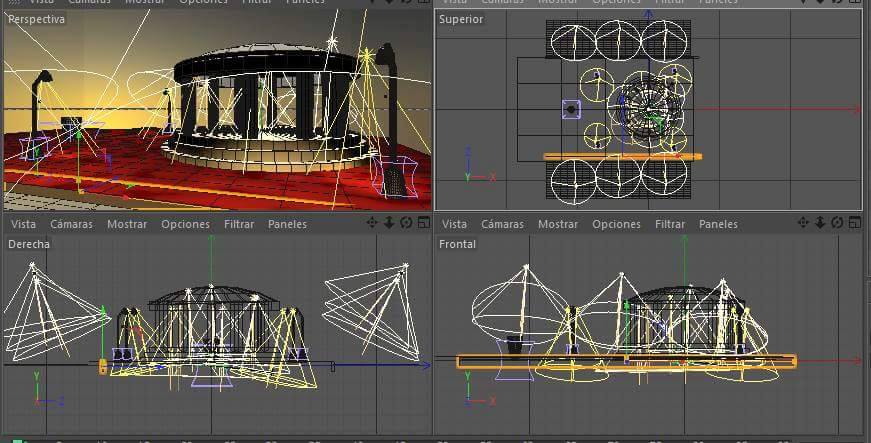Click the zoom view icon in Frontal viewport
The image size is (871, 443).
click(x=821, y=224)
